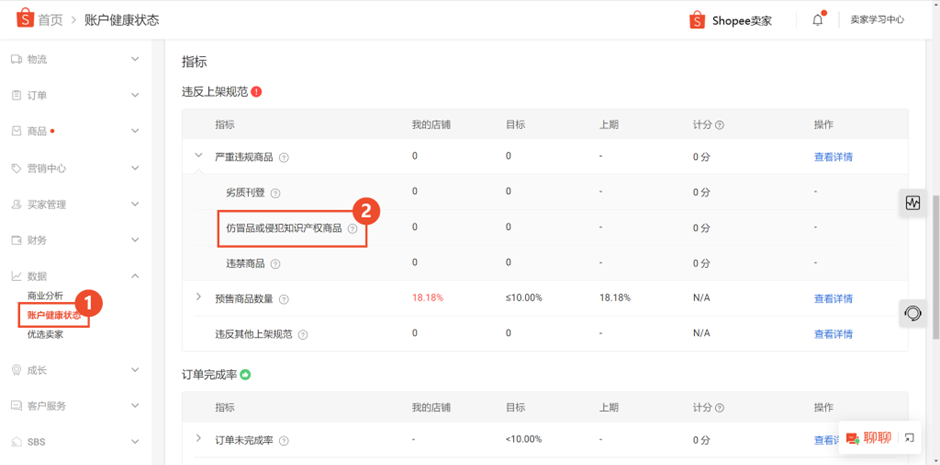Click 查看详情 for 严重违规商品
The width and height of the screenshot is (940, 465).
(833, 157)
